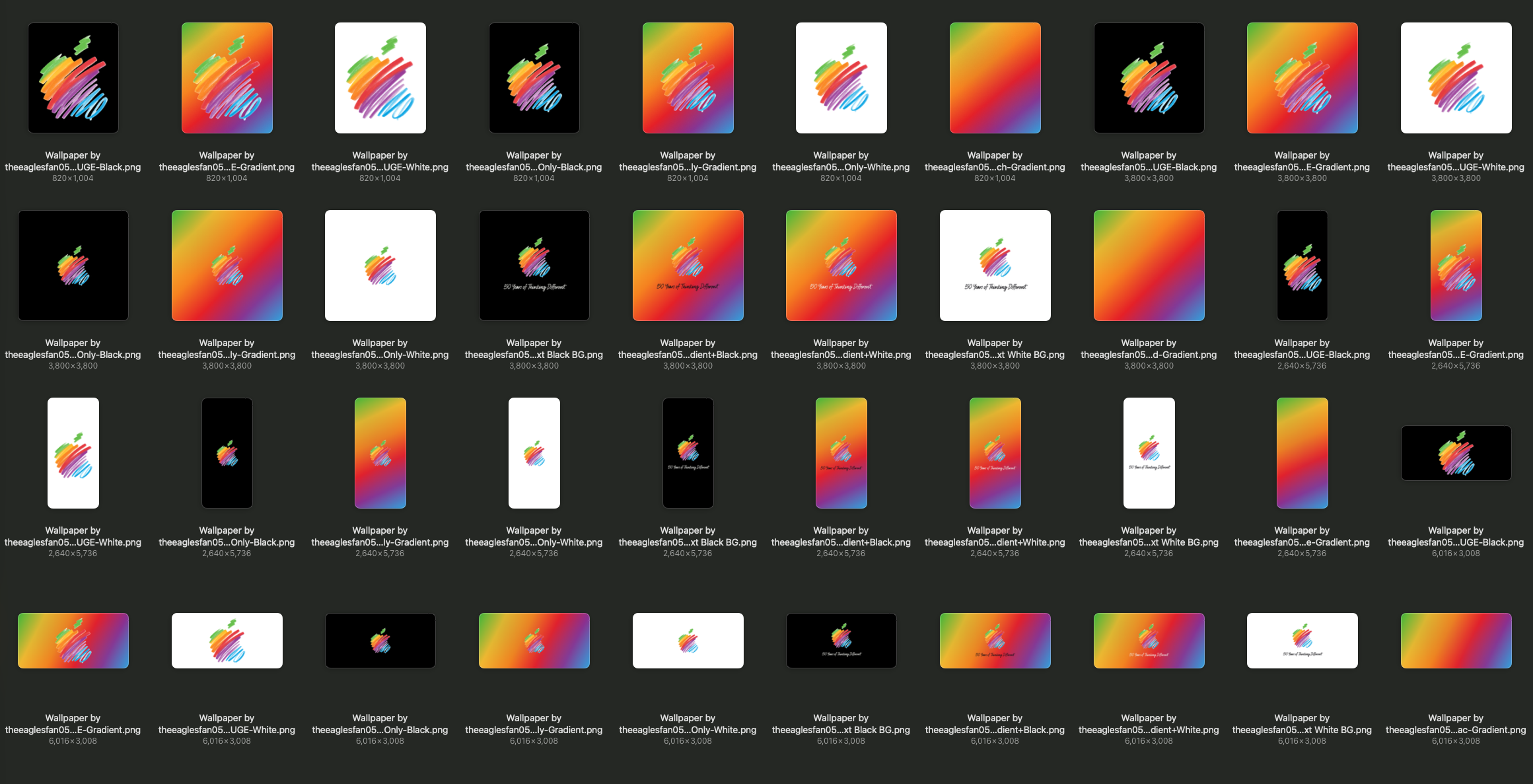Open the E-Gradient thumbnail captioned 6,016×3,008
This screenshot has width=1533, height=784.
tap(73, 641)
